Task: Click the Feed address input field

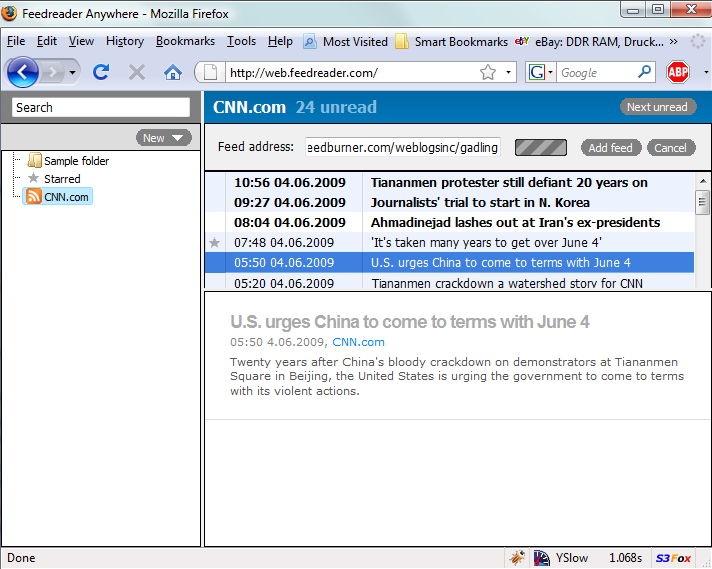Action: (403, 147)
